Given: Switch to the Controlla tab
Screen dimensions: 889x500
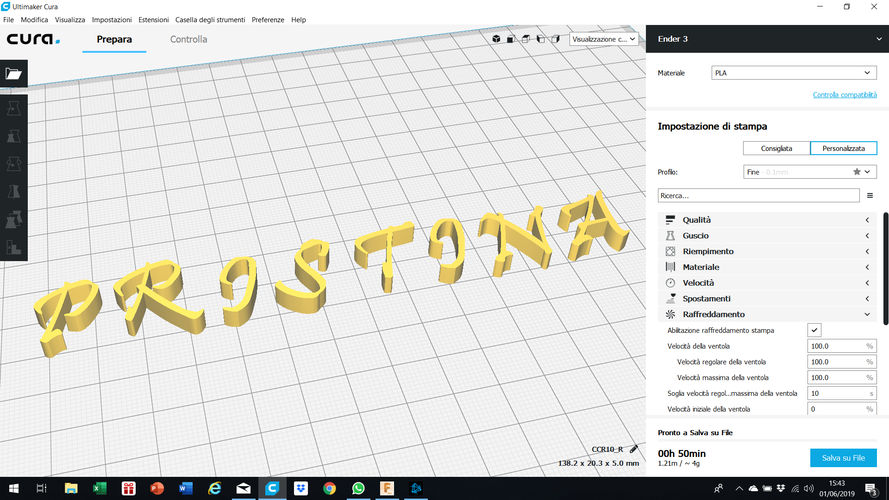Looking at the screenshot, I should [x=188, y=39].
